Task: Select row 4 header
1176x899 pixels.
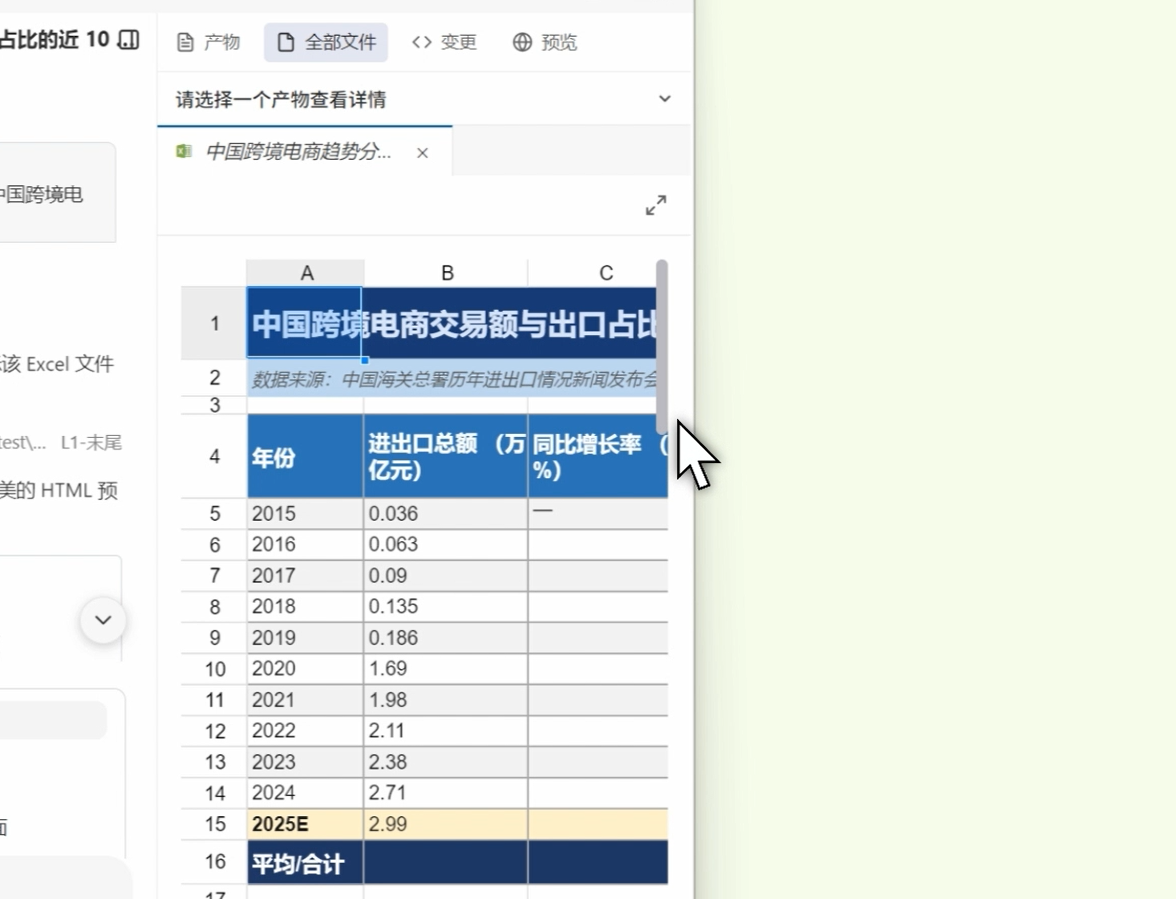Action: (214, 457)
